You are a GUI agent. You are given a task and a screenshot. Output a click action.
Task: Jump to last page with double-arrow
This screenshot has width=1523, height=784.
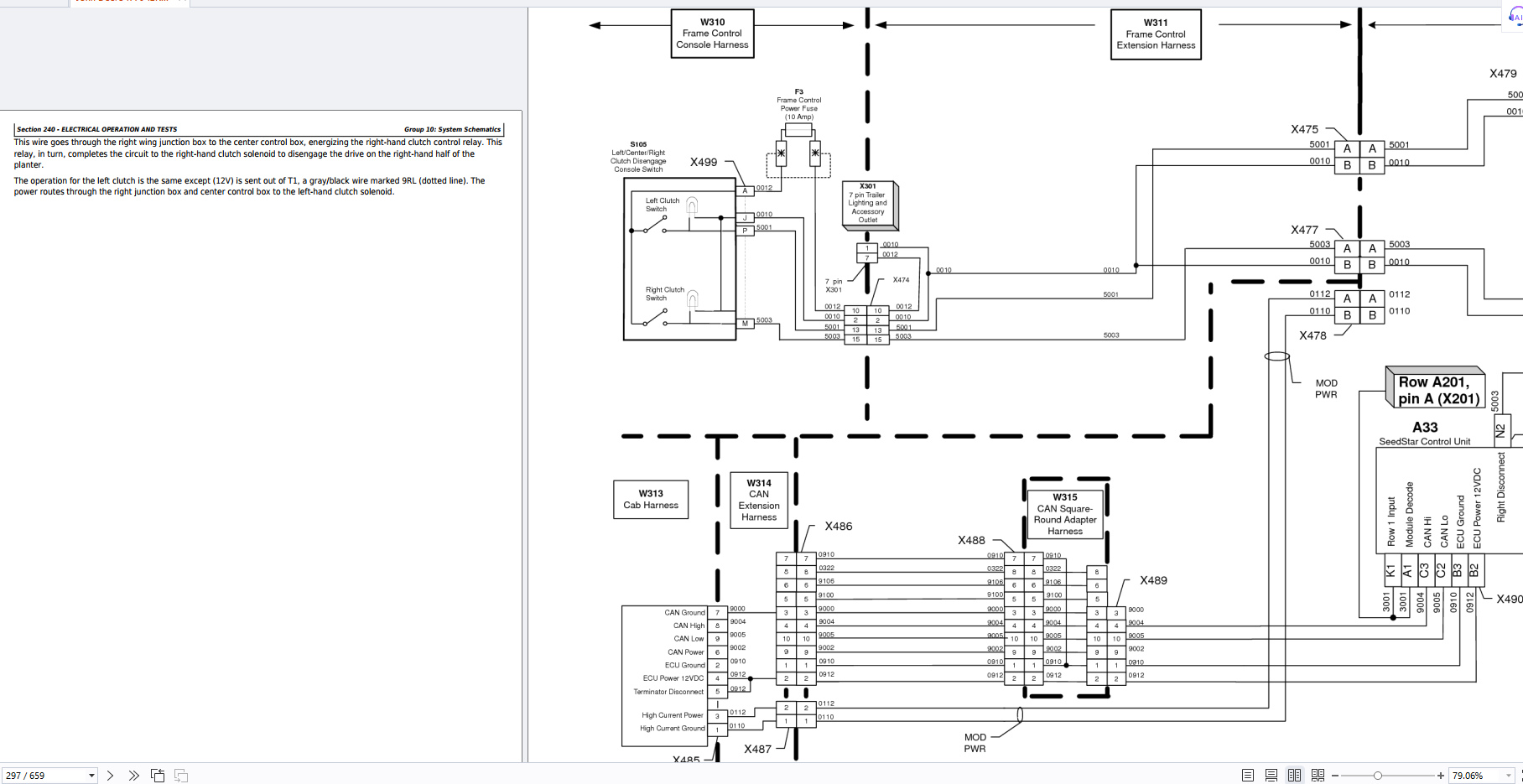point(133,776)
